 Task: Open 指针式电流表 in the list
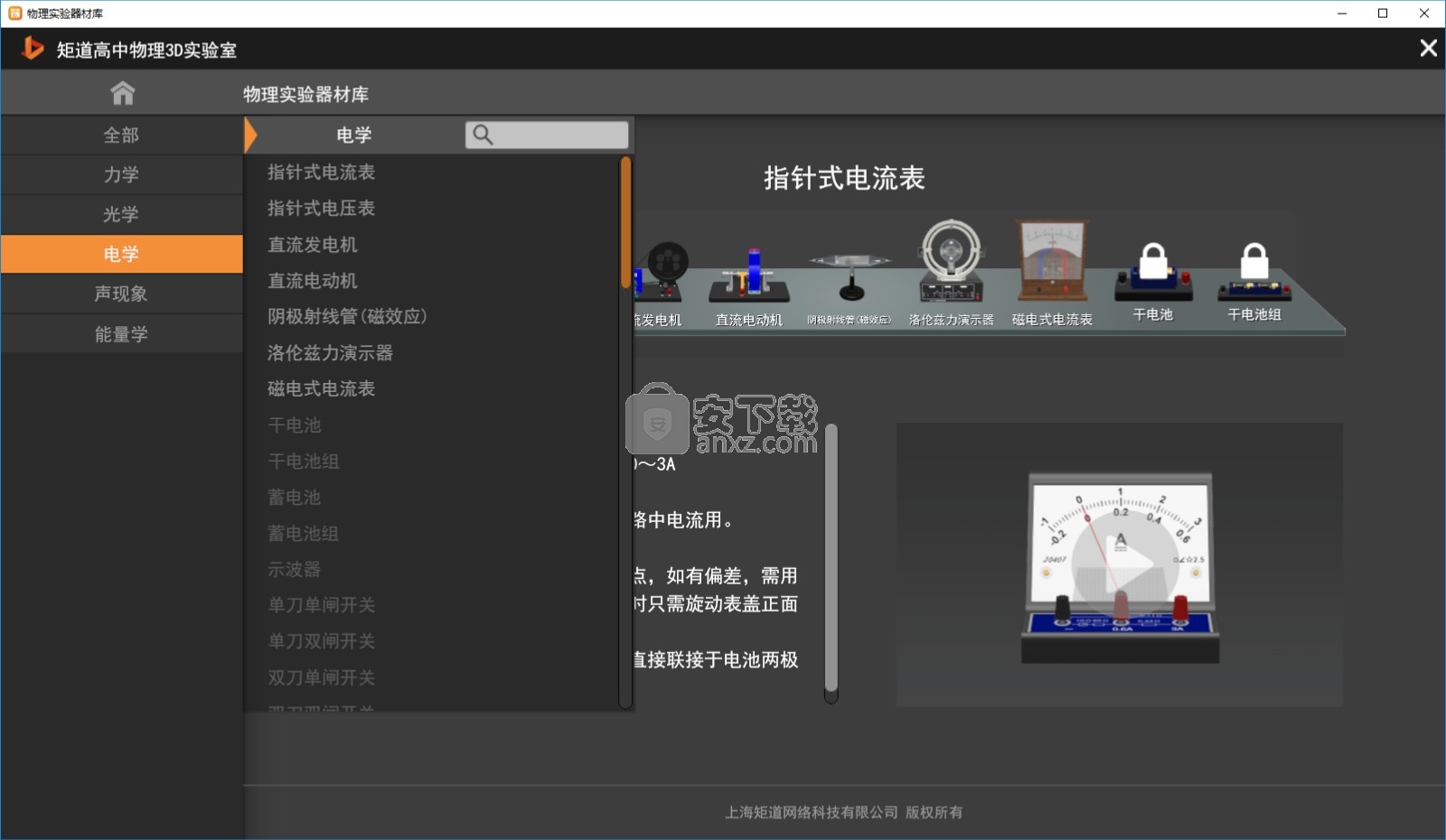(x=321, y=173)
